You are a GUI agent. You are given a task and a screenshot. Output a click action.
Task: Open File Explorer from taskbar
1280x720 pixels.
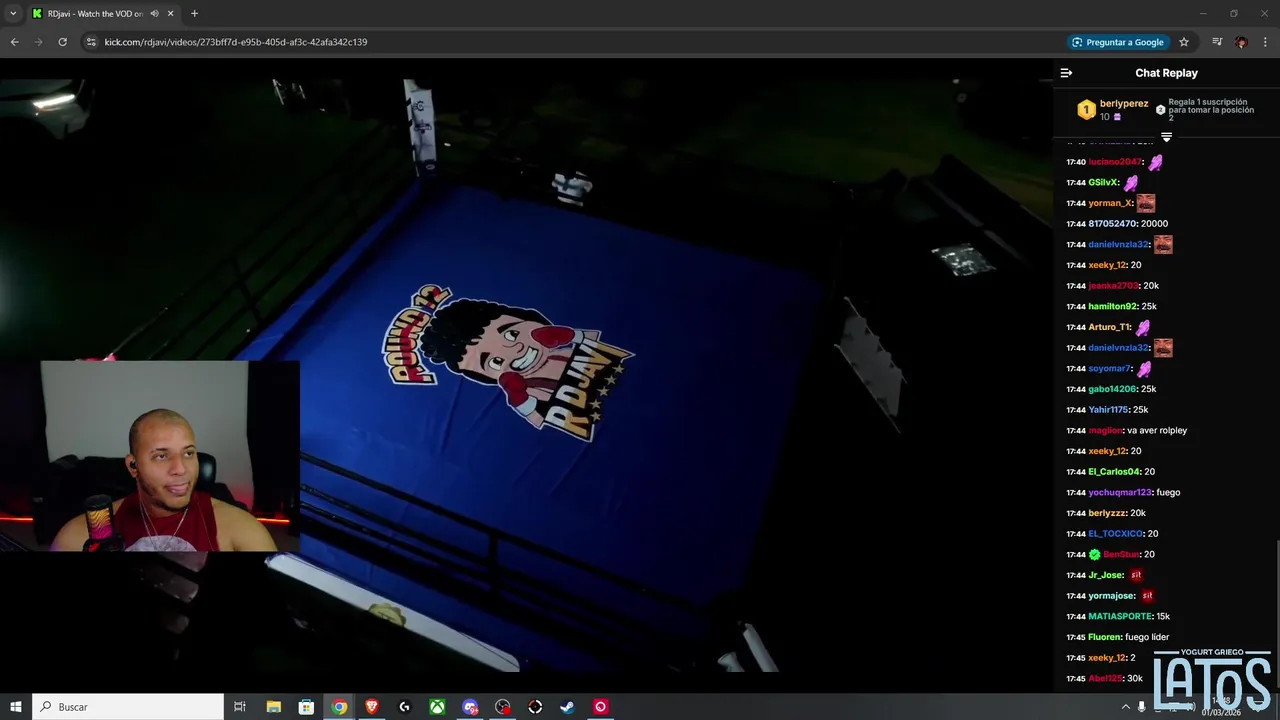coord(274,707)
